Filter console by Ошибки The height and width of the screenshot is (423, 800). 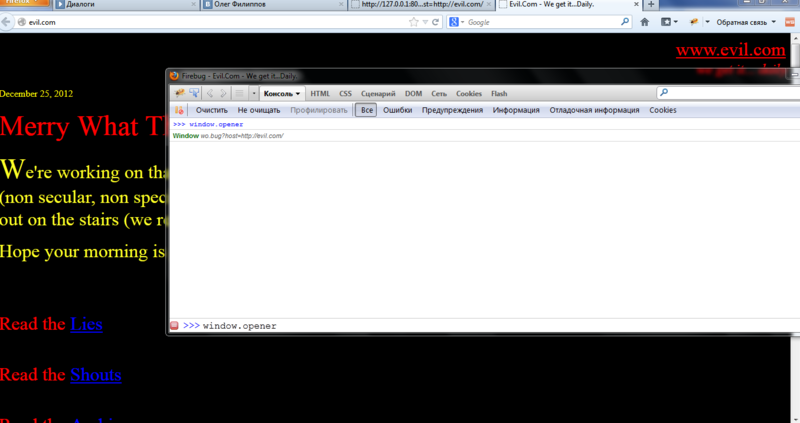(x=397, y=110)
